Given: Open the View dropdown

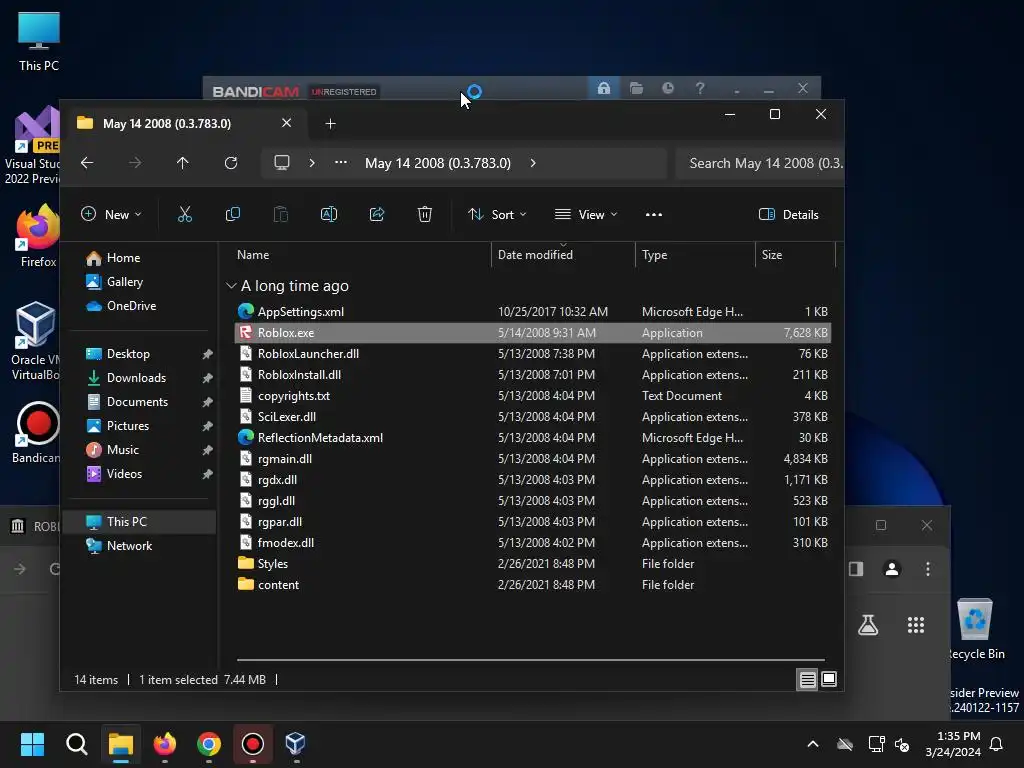Looking at the screenshot, I should click(x=586, y=214).
